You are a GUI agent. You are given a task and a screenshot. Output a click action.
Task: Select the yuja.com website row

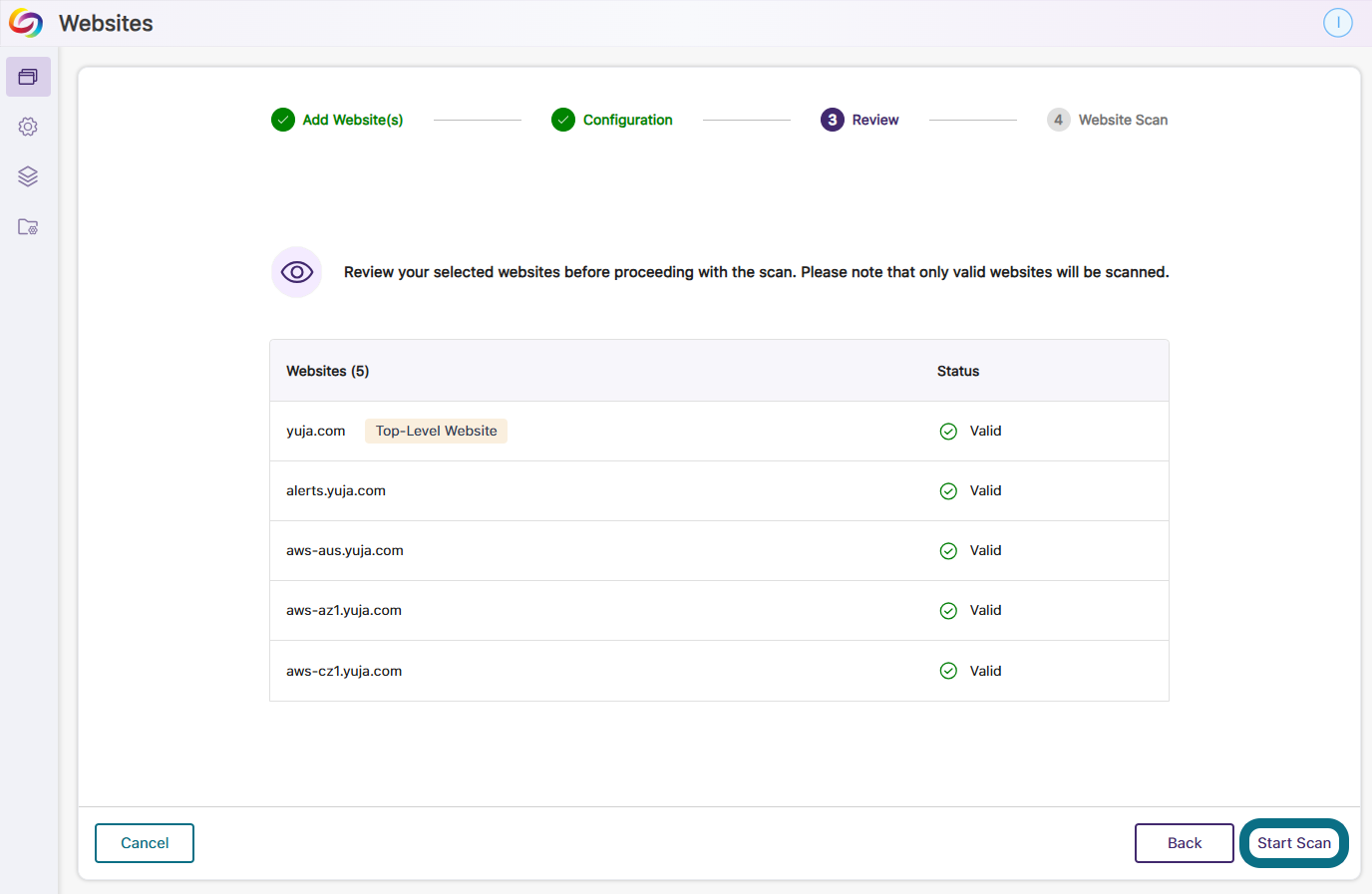[x=719, y=432]
